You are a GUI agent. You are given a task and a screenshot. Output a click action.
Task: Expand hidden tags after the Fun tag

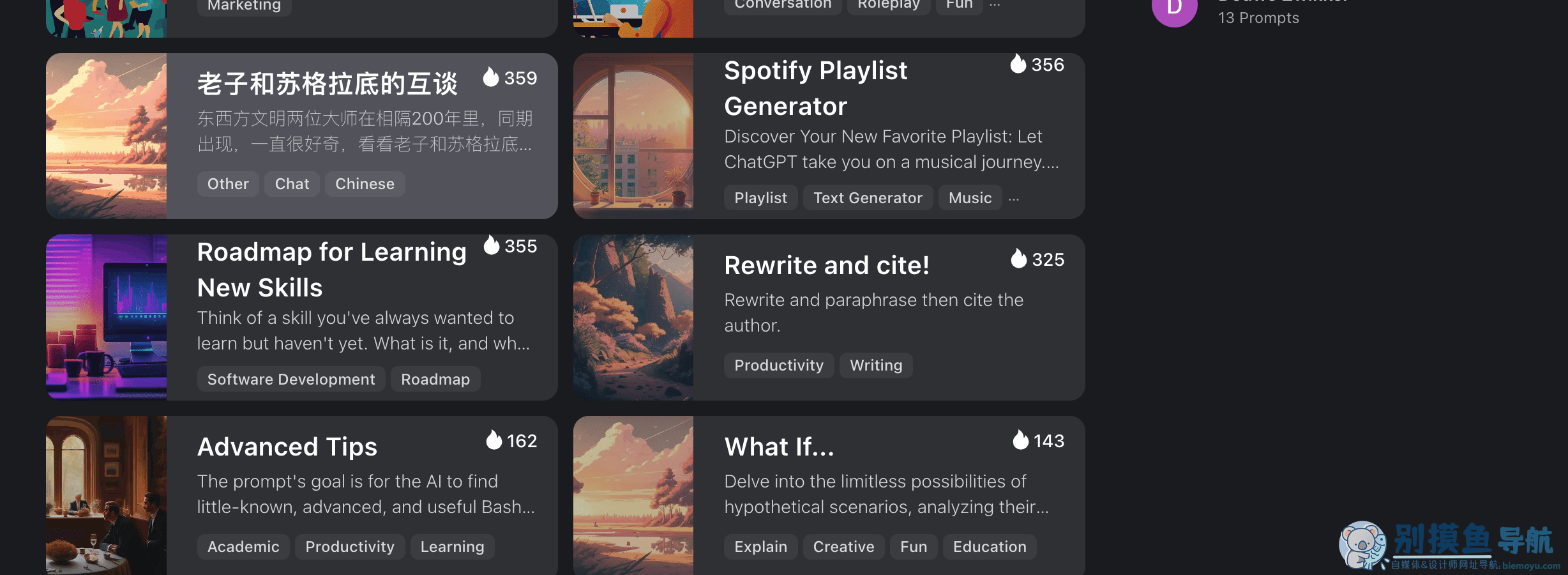pos(995,4)
